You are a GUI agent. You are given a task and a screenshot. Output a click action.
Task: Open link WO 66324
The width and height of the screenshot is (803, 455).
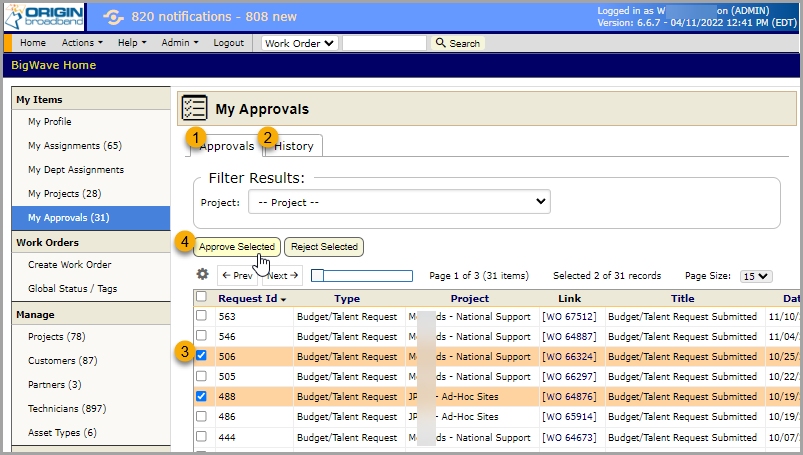[569, 357]
